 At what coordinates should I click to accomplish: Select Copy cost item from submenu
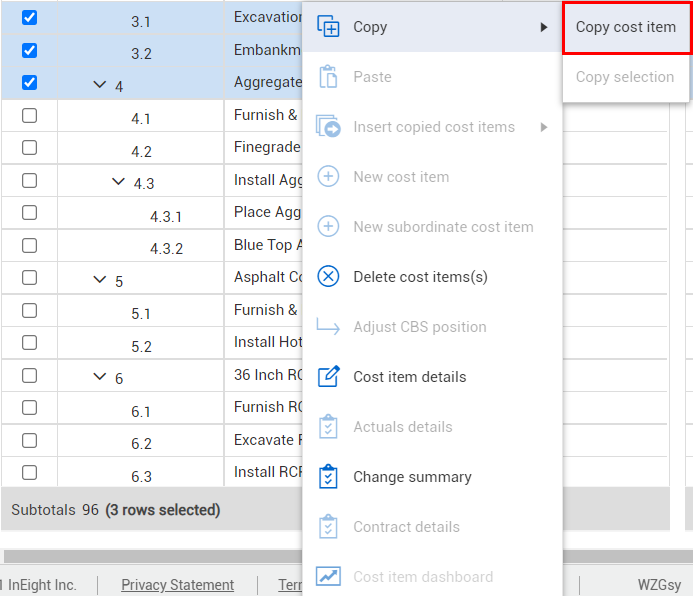[626, 27]
